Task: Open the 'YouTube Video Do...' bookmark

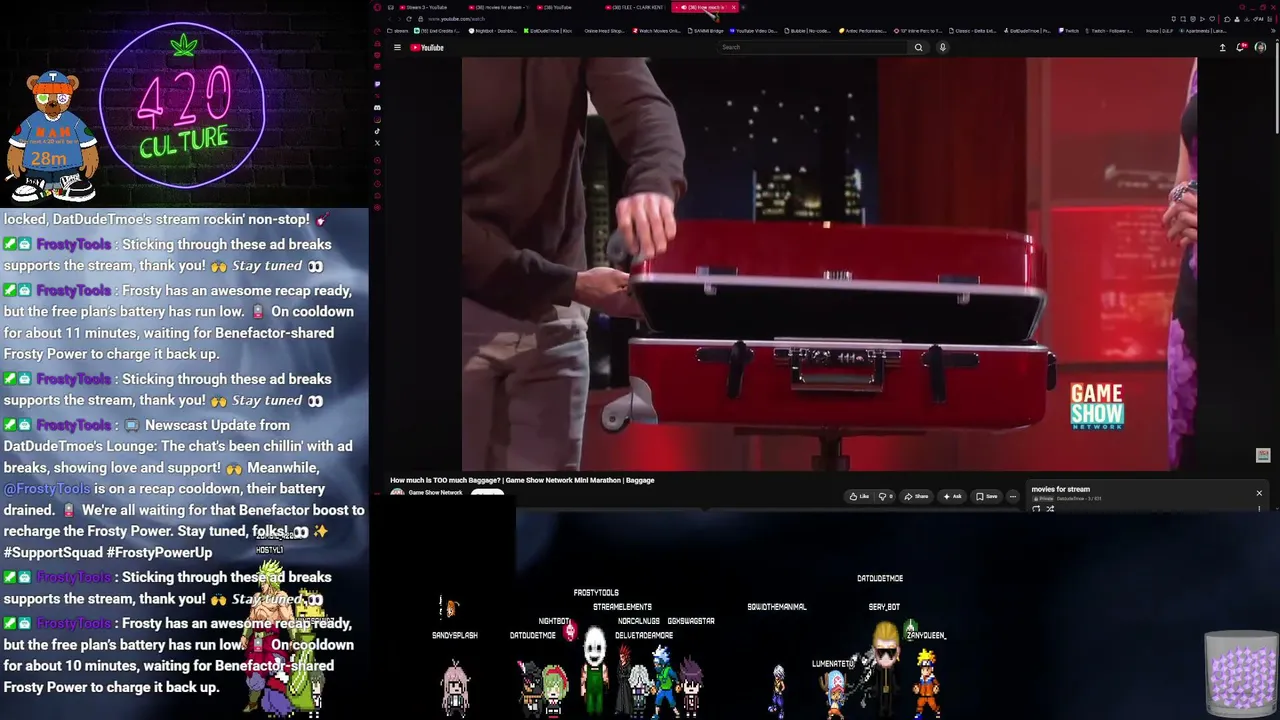Action: (755, 31)
